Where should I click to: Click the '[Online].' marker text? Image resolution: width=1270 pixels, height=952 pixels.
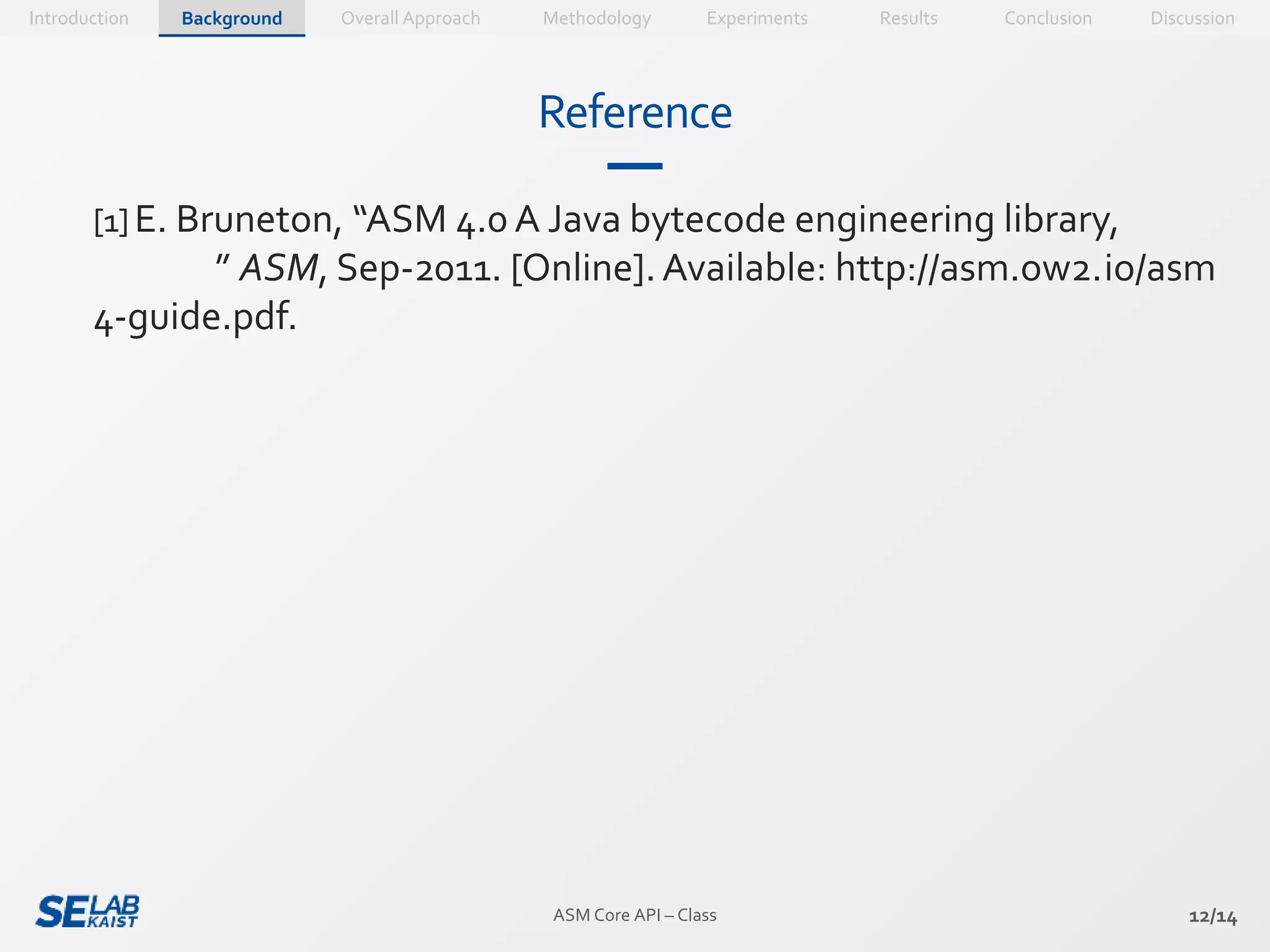click(582, 268)
